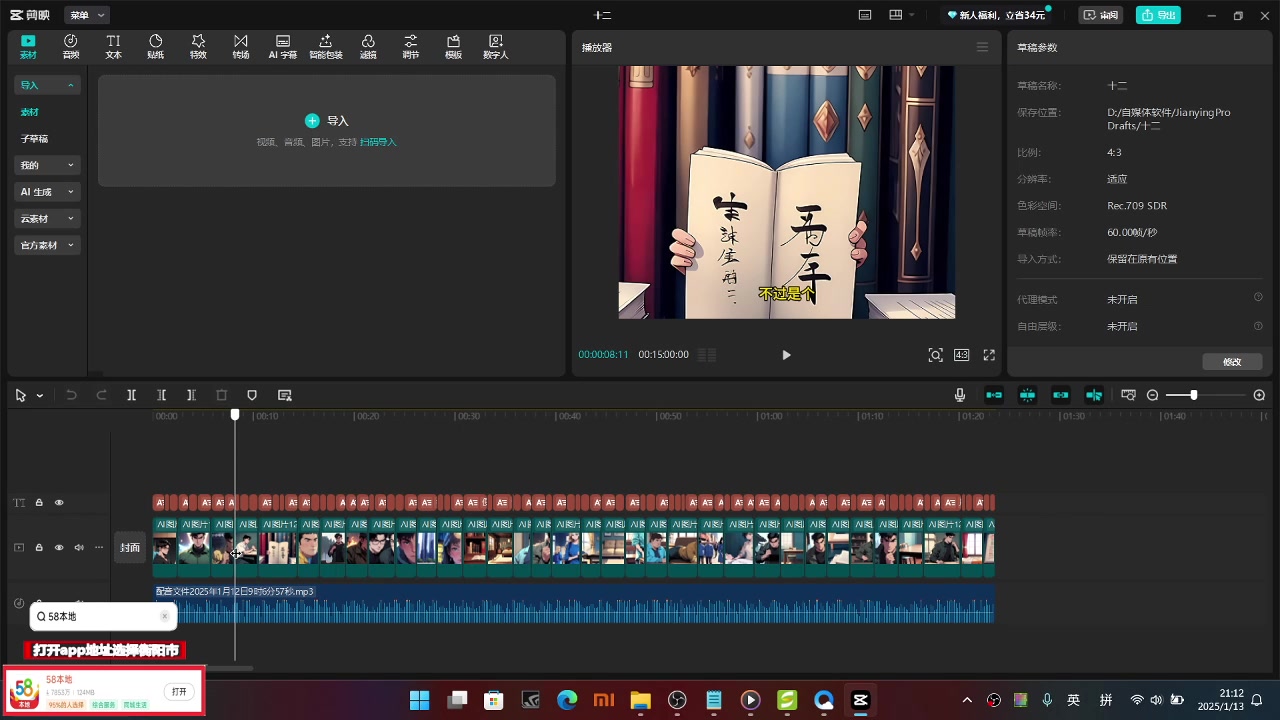Viewport: 1280px width, 720px height.
Task: Toggle clip linkage
Action: point(1061,395)
